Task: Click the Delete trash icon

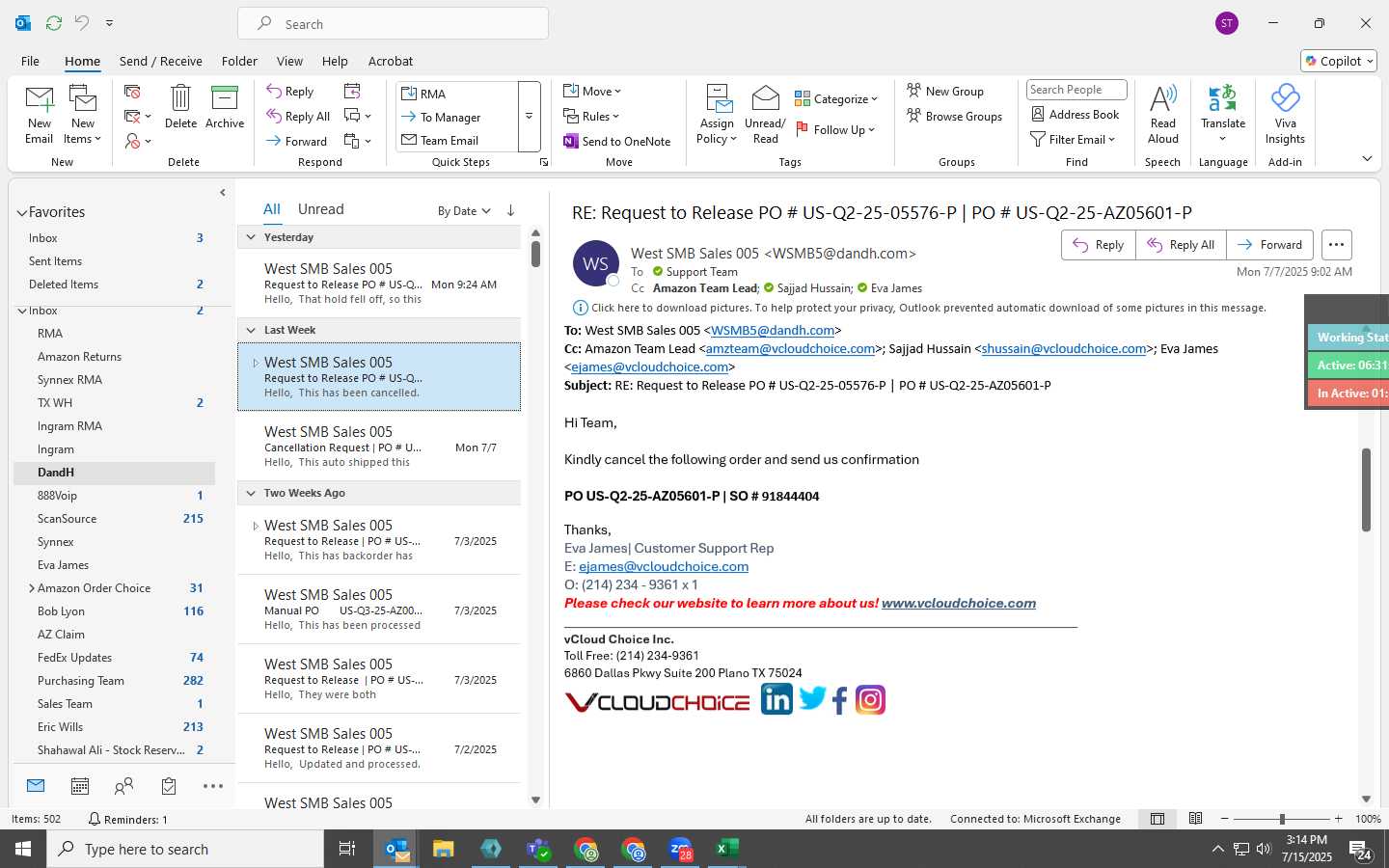Action: (180, 106)
